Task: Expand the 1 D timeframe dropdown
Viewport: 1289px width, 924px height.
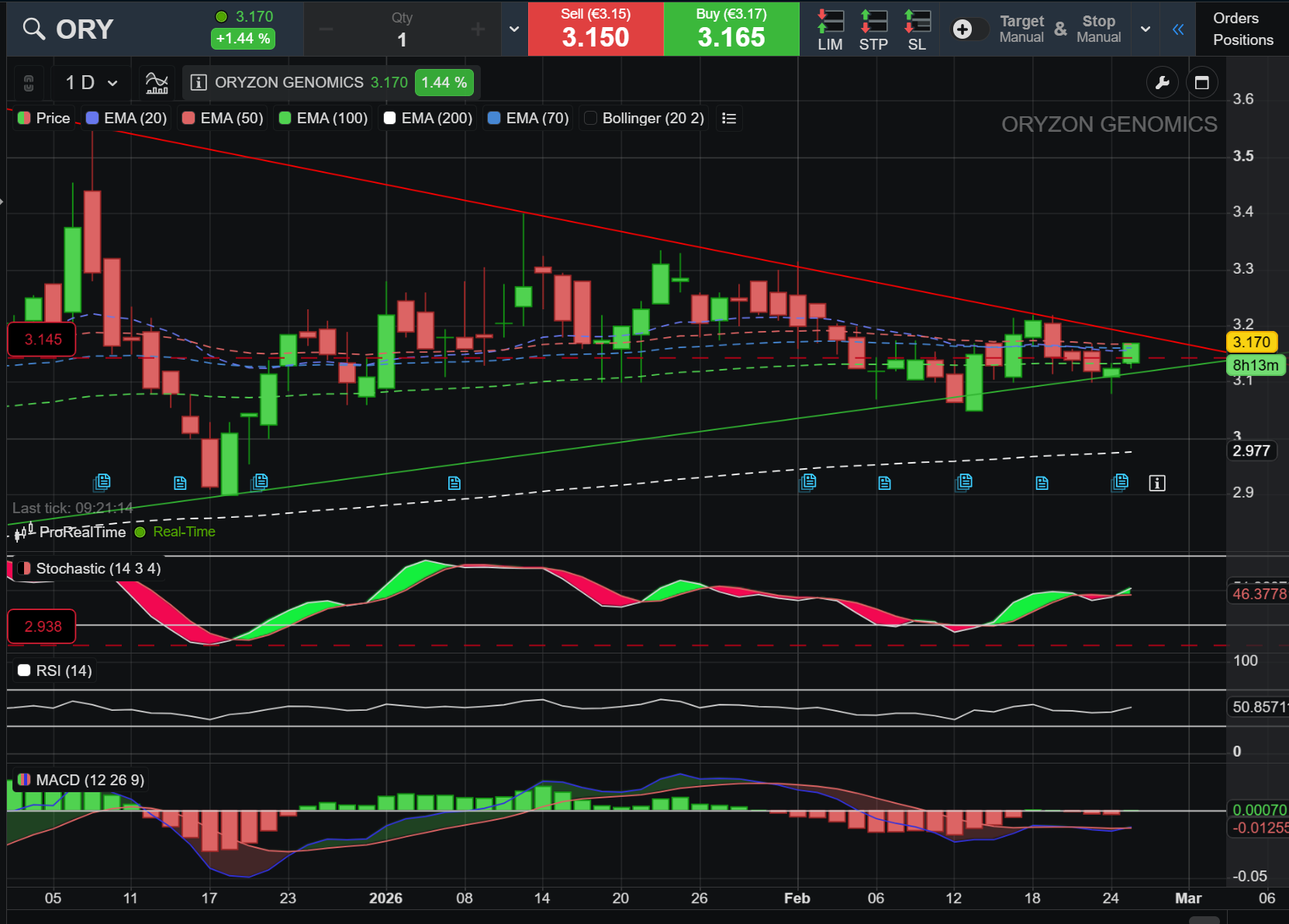Action: click(x=92, y=82)
